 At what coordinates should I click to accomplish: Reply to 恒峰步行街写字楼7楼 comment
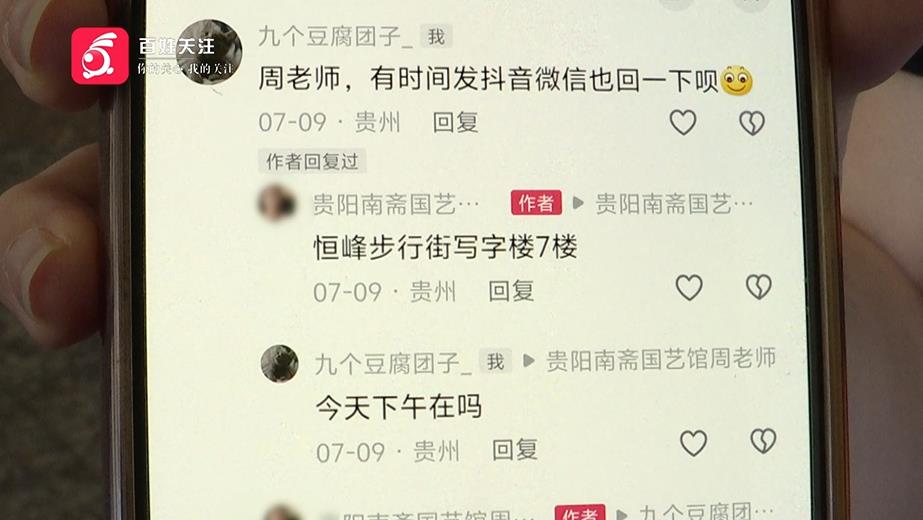511,291
